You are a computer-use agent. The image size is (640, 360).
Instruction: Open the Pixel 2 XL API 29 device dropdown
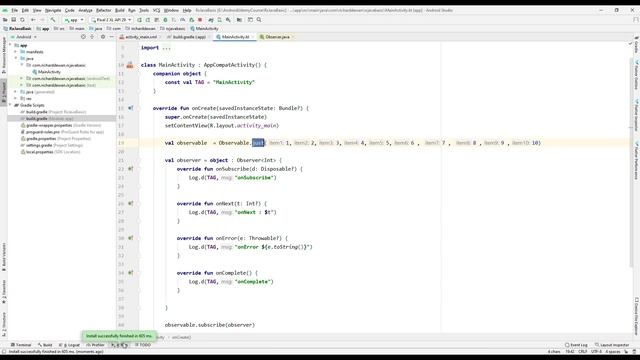click(111, 20)
